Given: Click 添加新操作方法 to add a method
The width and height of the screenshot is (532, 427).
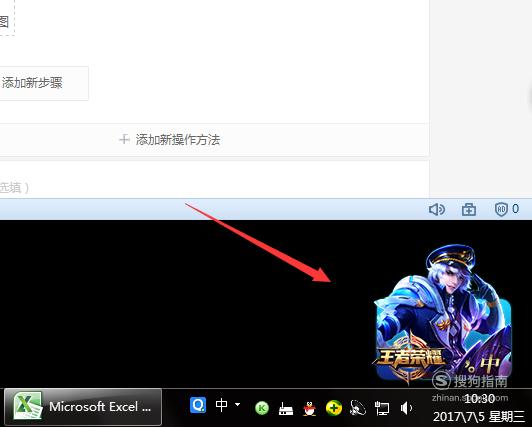Looking at the screenshot, I should click(x=170, y=139).
